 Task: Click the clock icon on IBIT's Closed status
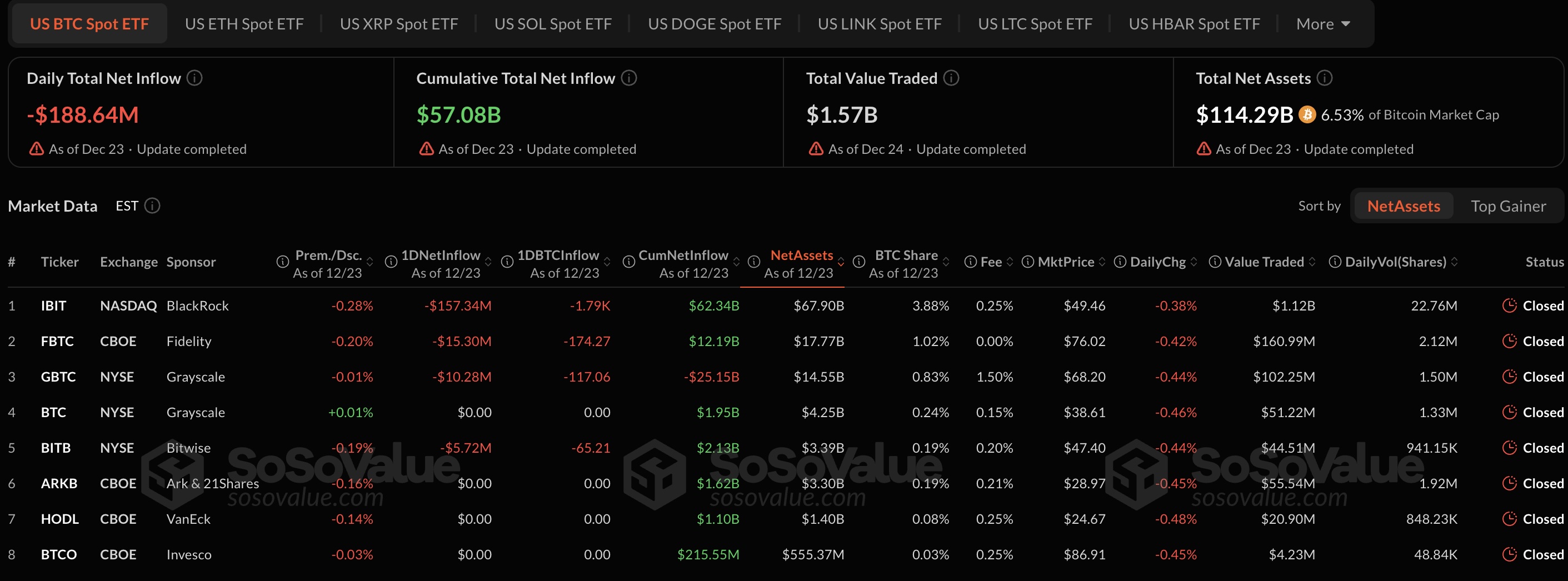click(x=1510, y=305)
